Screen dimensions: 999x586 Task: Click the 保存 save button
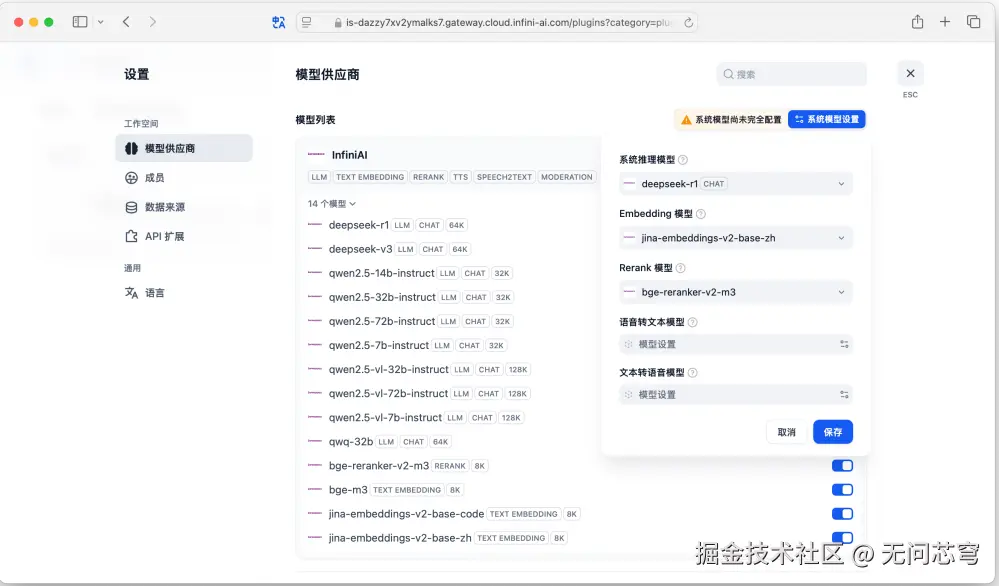[x=833, y=431]
